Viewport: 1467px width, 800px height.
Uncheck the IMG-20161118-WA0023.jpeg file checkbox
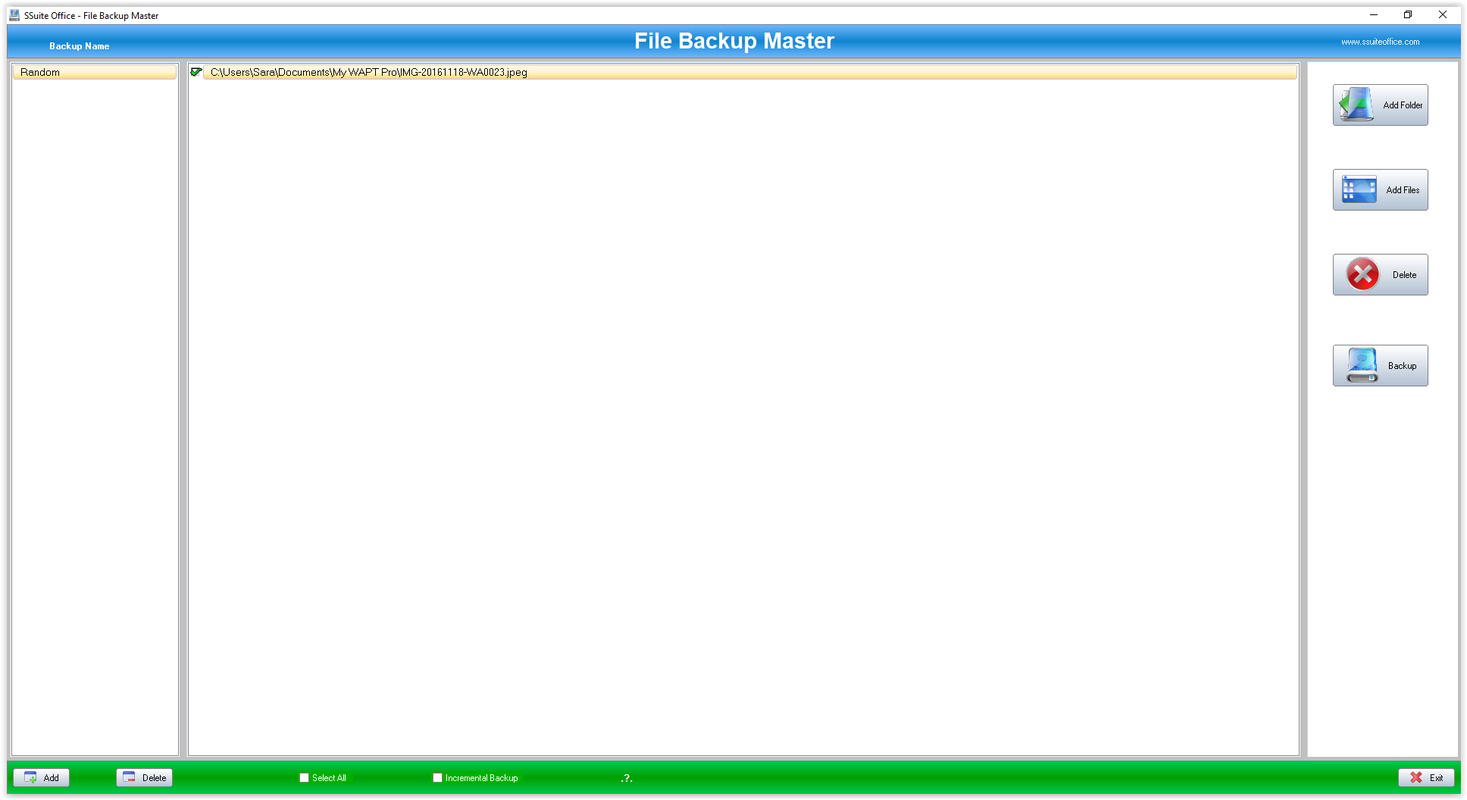(196, 72)
